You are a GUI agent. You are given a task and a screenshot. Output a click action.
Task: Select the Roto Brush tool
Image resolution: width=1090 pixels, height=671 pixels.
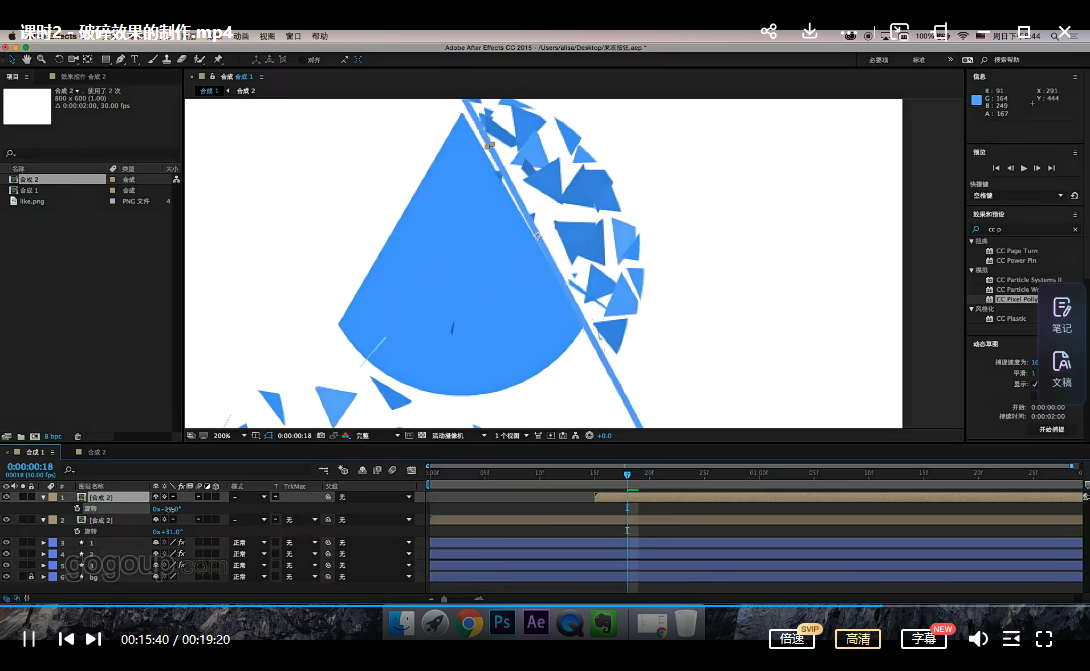coord(200,60)
